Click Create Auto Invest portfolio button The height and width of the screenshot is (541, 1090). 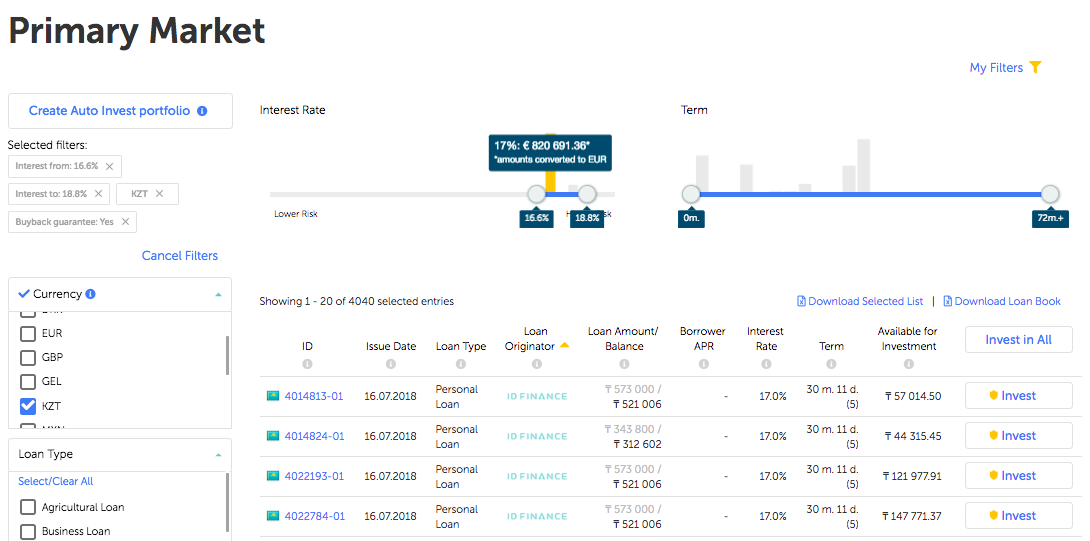[120, 111]
